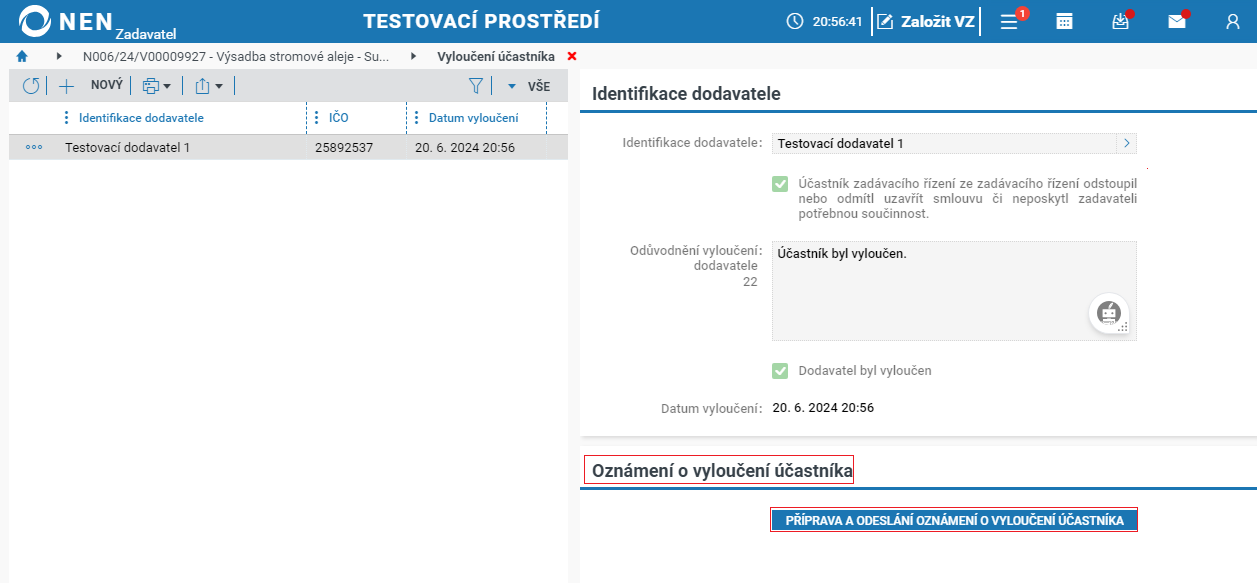Click the plus icon to add record
1257x583 pixels.
pos(67,86)
